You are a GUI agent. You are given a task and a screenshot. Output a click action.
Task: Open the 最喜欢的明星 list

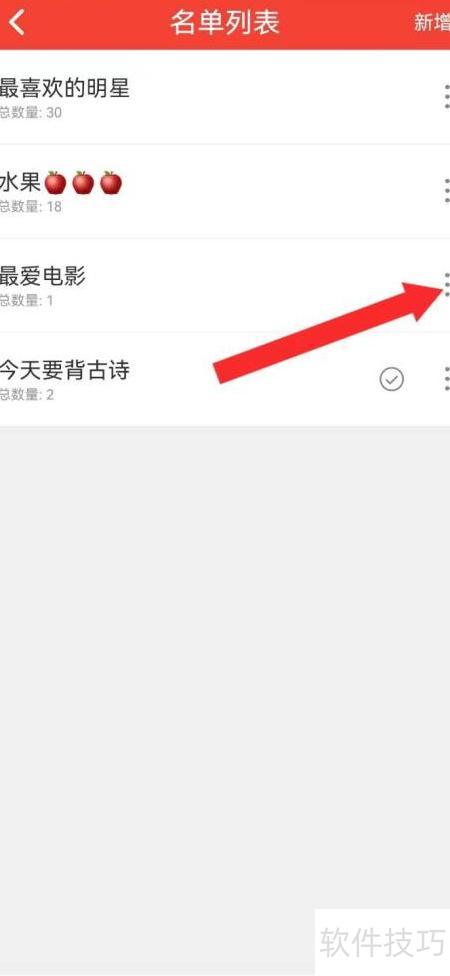click(x=225, y=97)
